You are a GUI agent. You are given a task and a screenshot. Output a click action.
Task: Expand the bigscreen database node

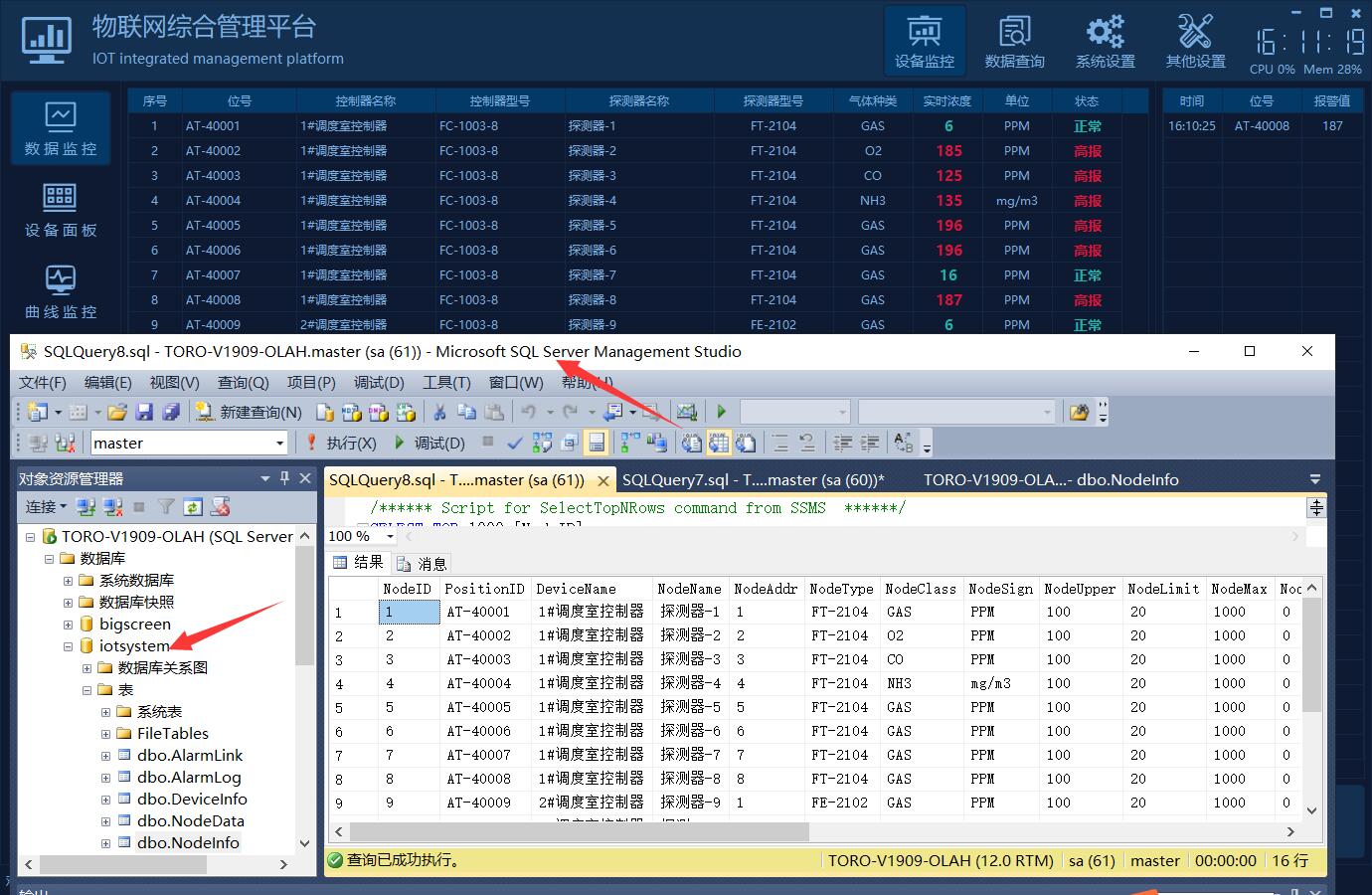point(69,625)
